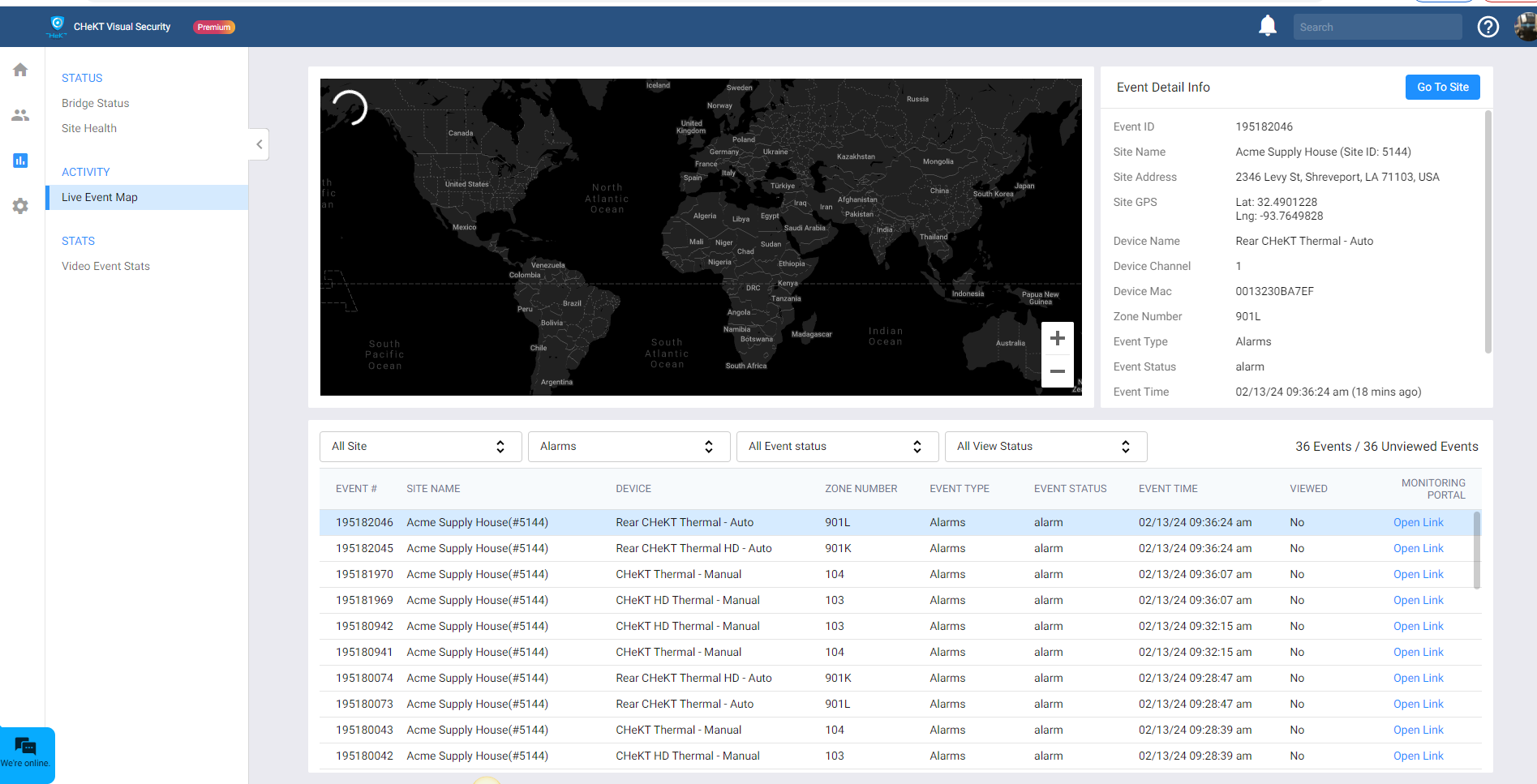Open Link for event 195180073
This screenshot has width=1537, height=784.
click(x=1418, y=704)
